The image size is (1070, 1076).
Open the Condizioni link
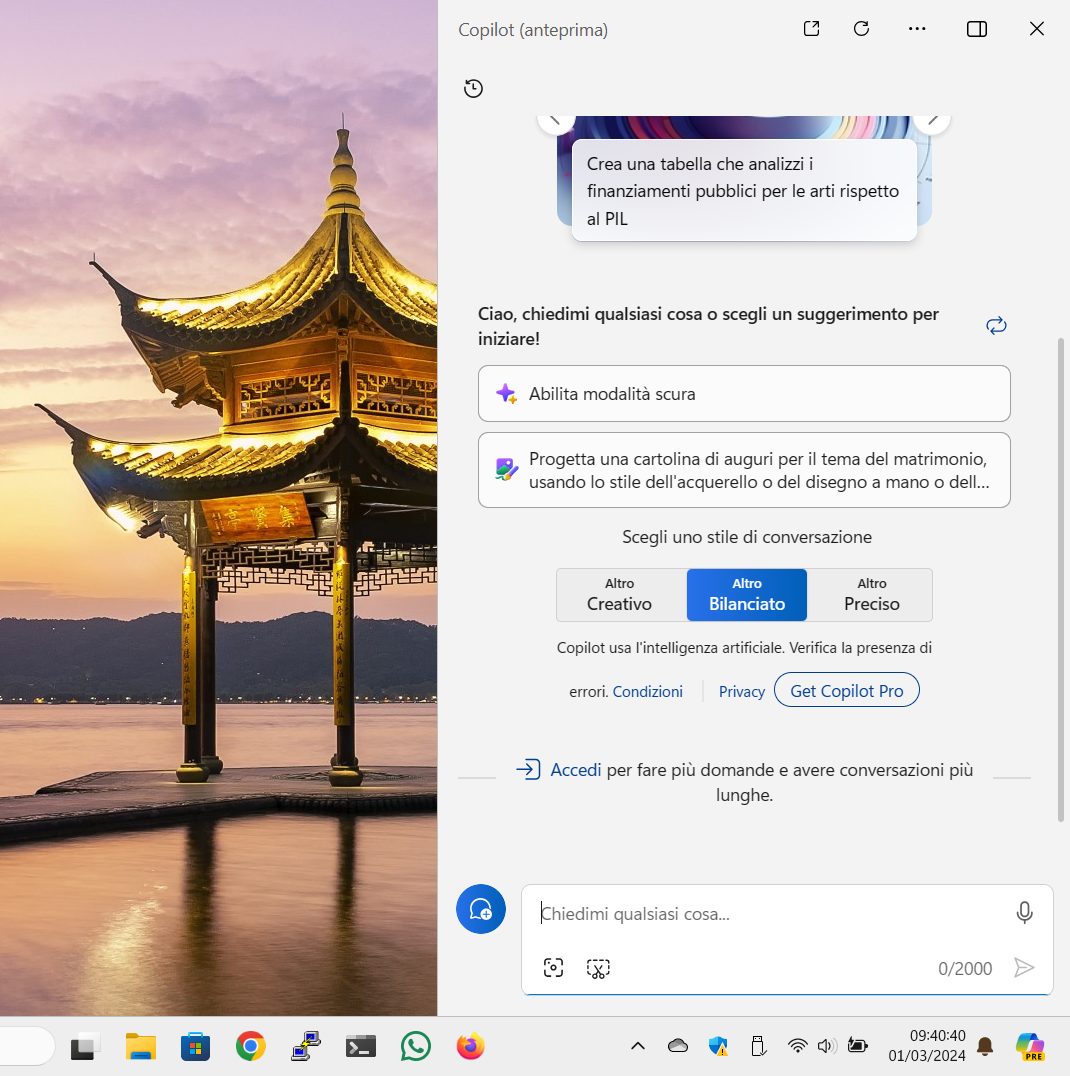point(647,691)
